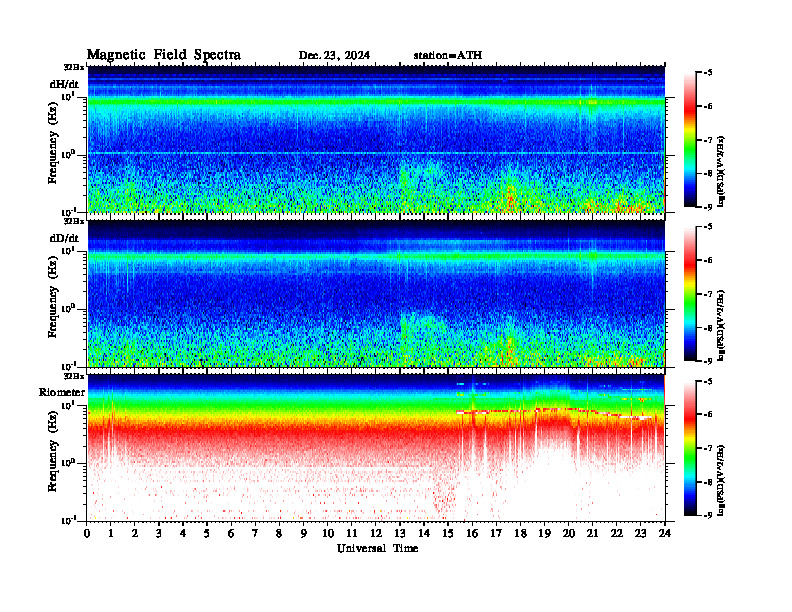Viewport: 792px width, 612px height.
Task: Click the log PSD label beside the dH/dt color bar
Action: (x=721, y=171)
